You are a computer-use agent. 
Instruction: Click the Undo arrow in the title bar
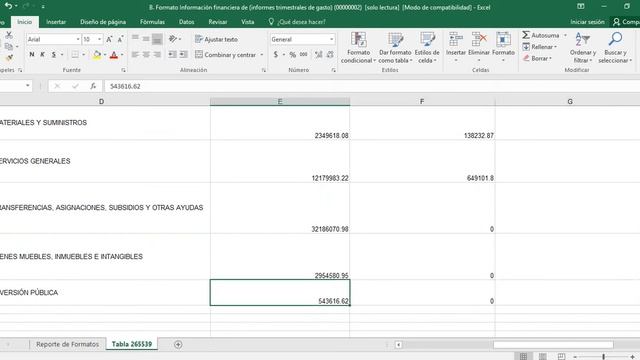coord(8,6)
